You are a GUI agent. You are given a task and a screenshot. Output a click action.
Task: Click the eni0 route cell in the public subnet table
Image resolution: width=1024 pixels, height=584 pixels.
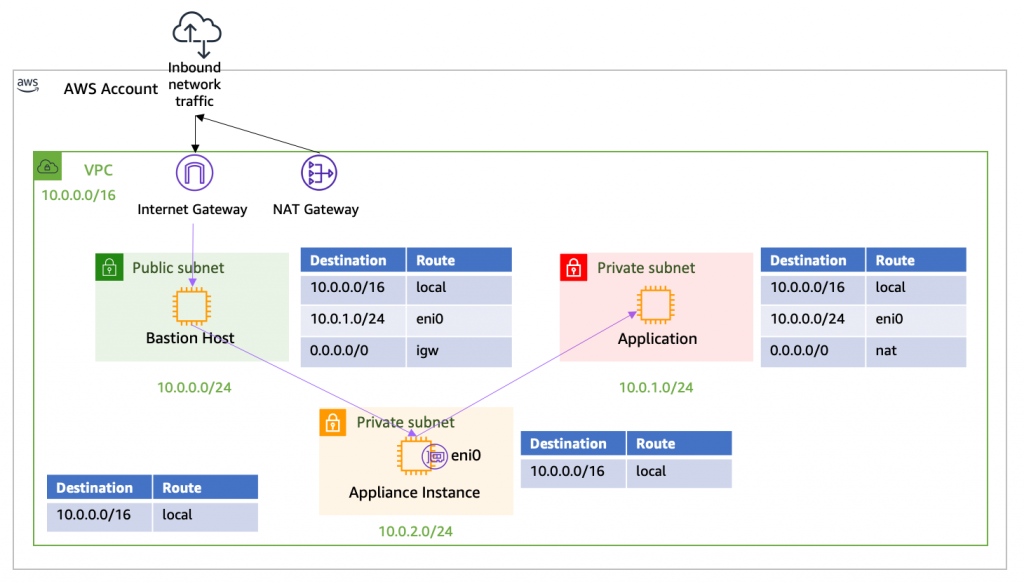tap(428, 321)
